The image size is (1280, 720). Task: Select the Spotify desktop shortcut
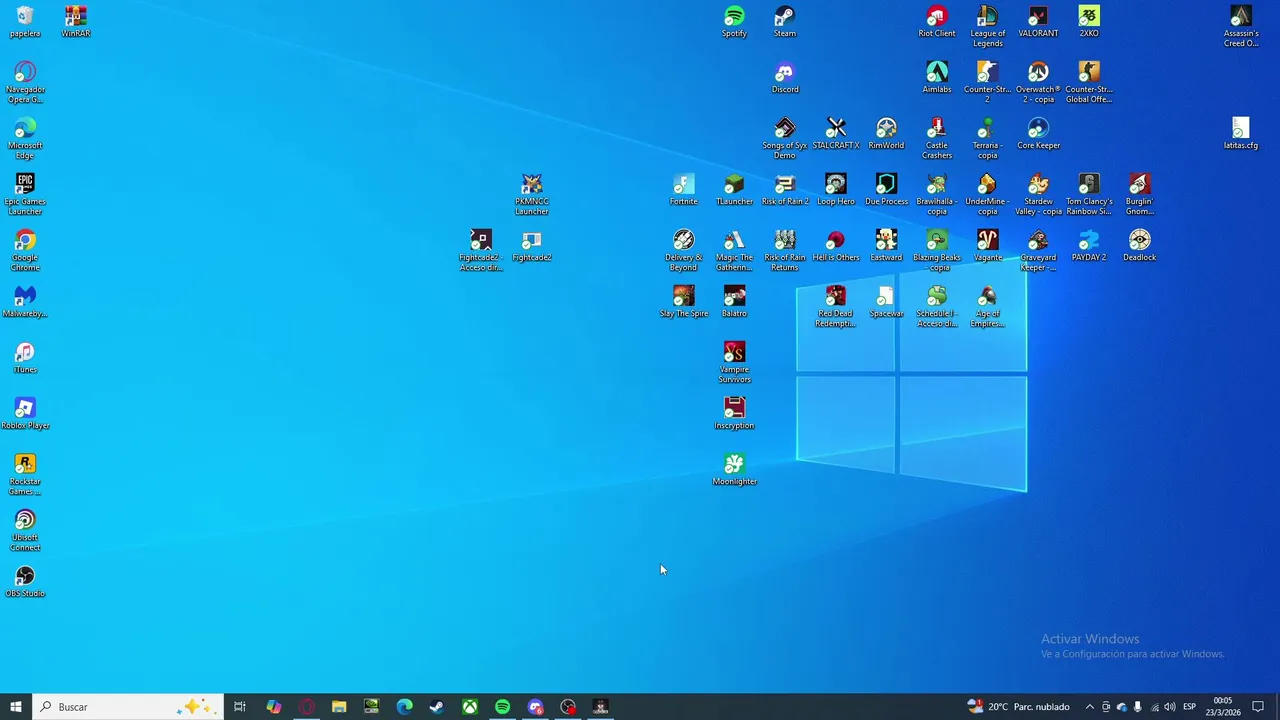click(x=734, y=22)
